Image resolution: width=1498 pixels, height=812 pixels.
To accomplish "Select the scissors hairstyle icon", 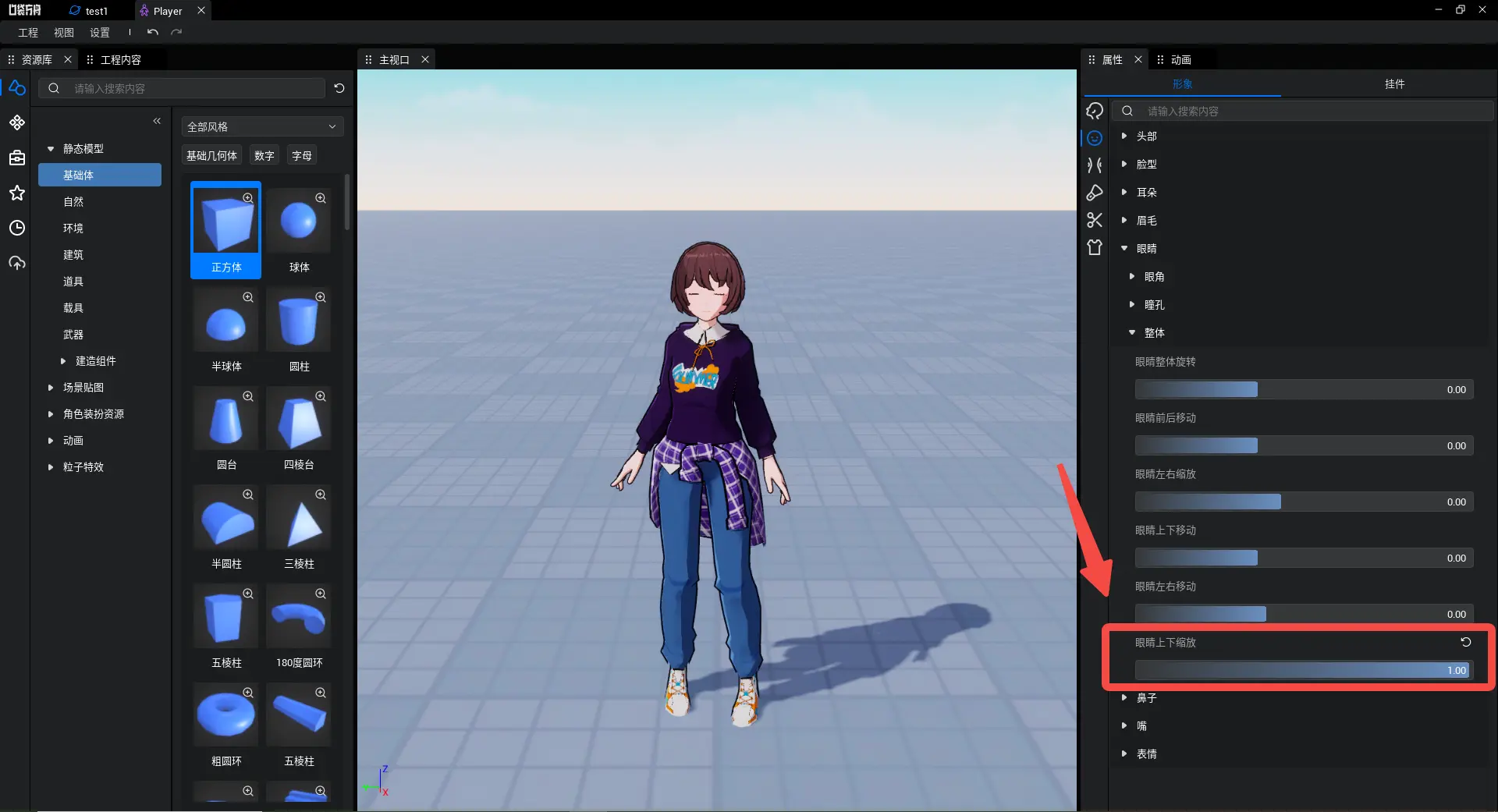I will click(1095, 220).
